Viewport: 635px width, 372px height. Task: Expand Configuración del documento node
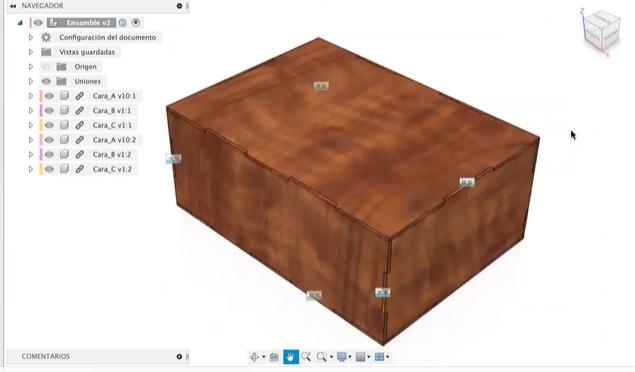pyautogui.click(x=31, y=37)
